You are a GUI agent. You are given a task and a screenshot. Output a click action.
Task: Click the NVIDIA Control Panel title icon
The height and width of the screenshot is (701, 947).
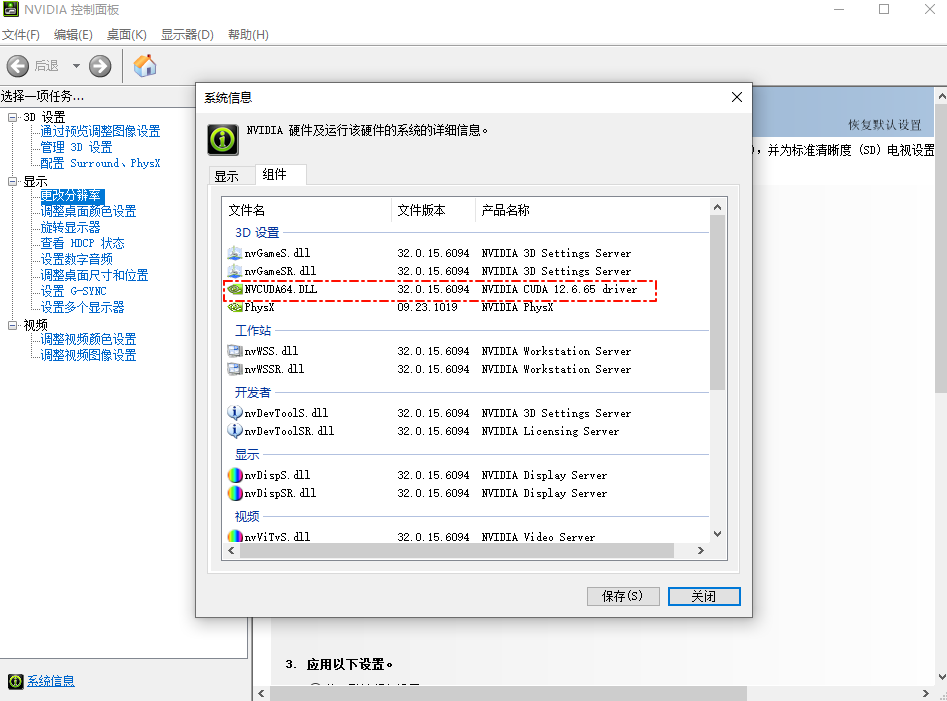click(11, 9)
